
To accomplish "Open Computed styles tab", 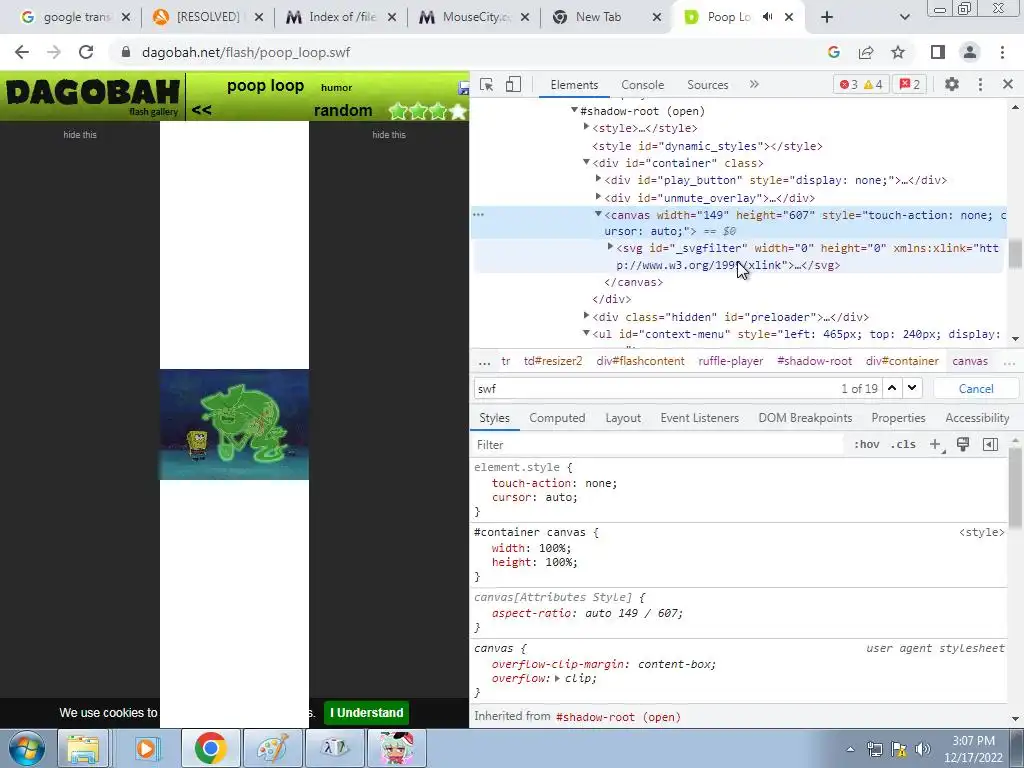I will click(x=557, y=418).
